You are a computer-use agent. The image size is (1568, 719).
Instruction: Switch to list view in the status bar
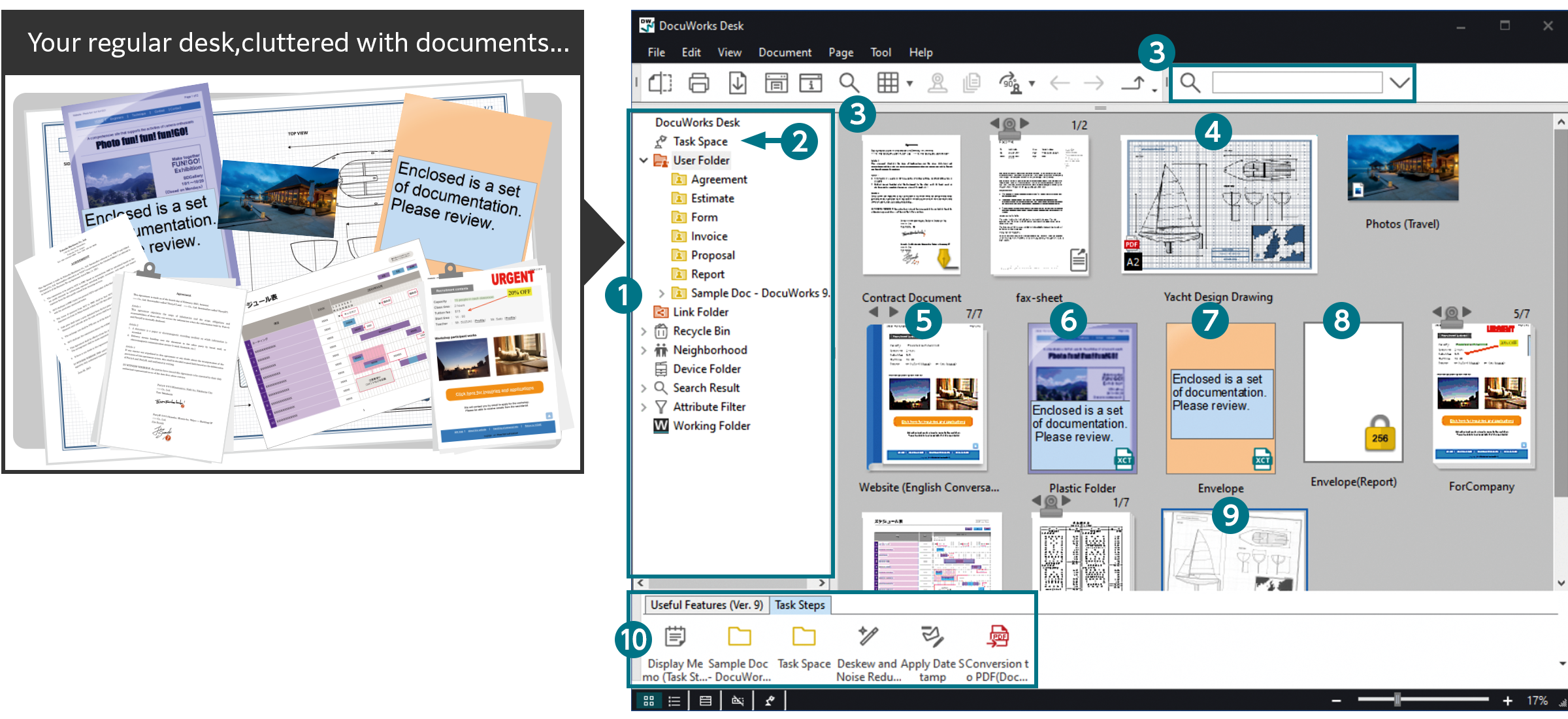point(674,700)
